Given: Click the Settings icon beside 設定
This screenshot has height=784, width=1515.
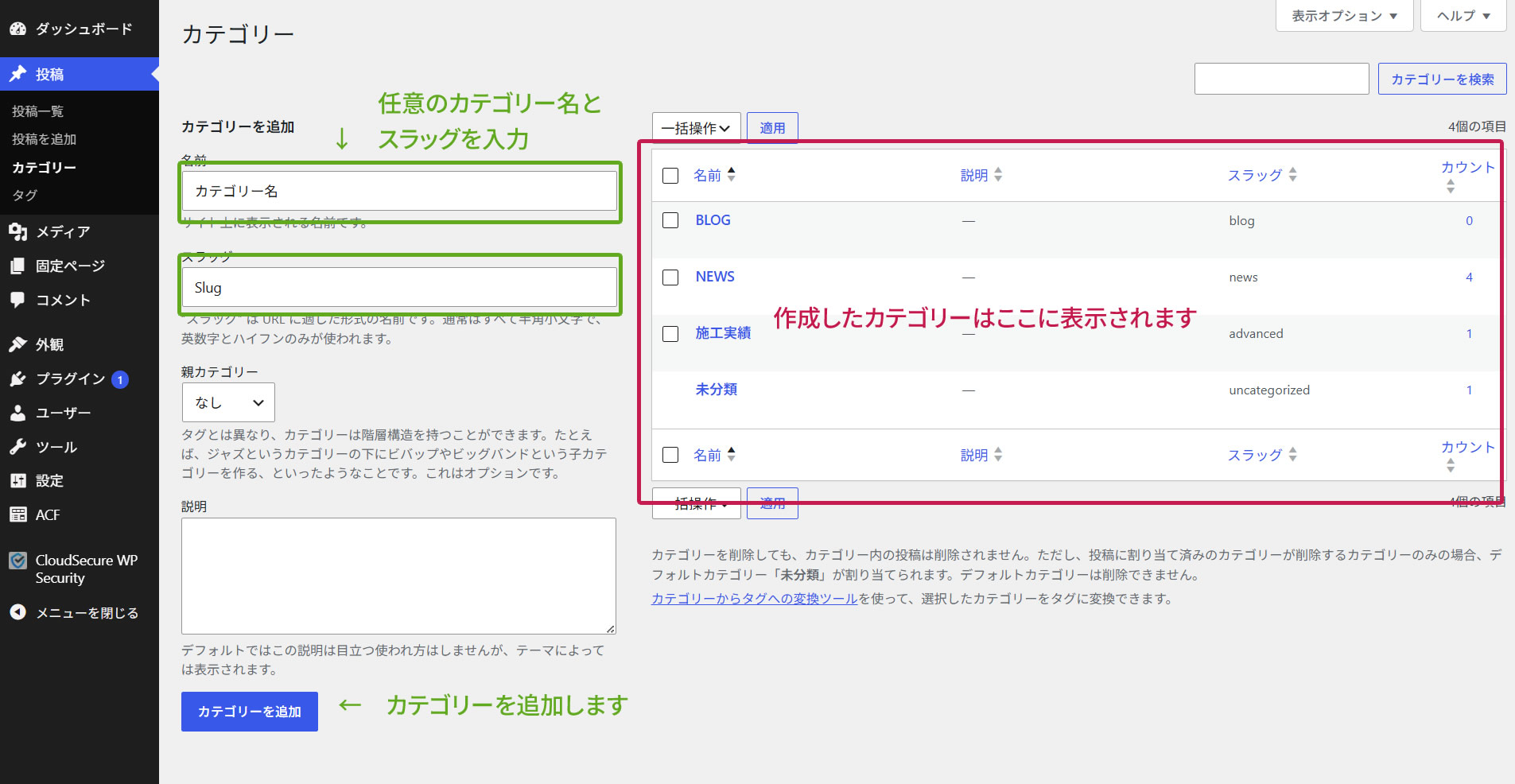Looking at the screenshot, I should (17, 480).
